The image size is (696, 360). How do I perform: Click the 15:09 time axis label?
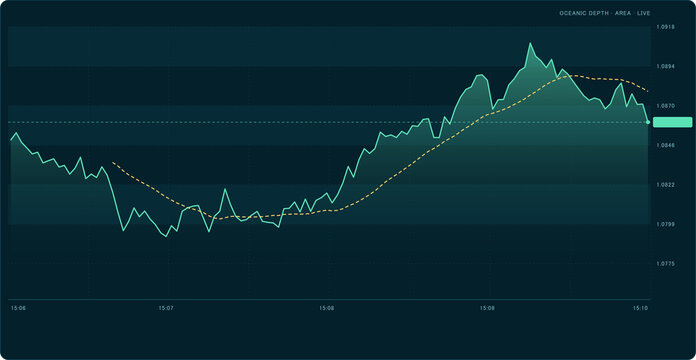tap(487, 308)
